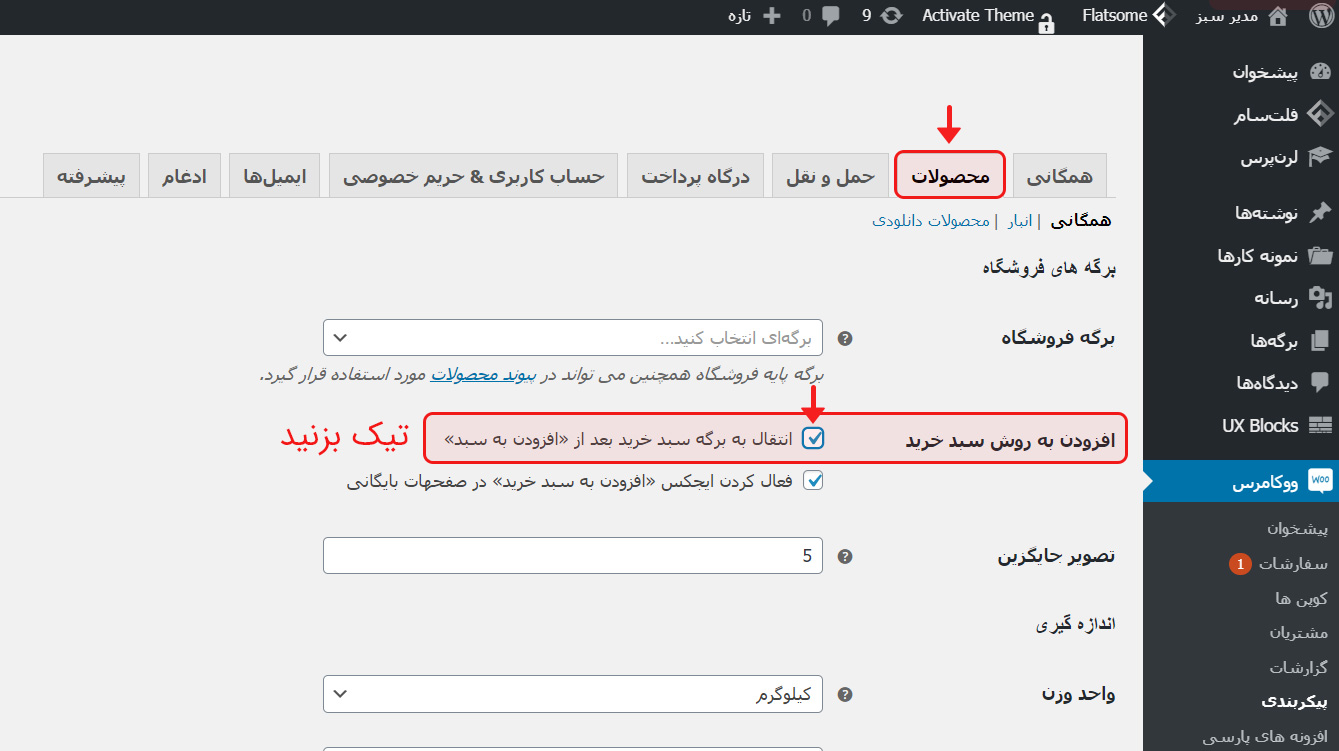Click the نمونه کارها portfolio icon
The width and height of the screenshot is (1339, 751).
(1320, 255)
